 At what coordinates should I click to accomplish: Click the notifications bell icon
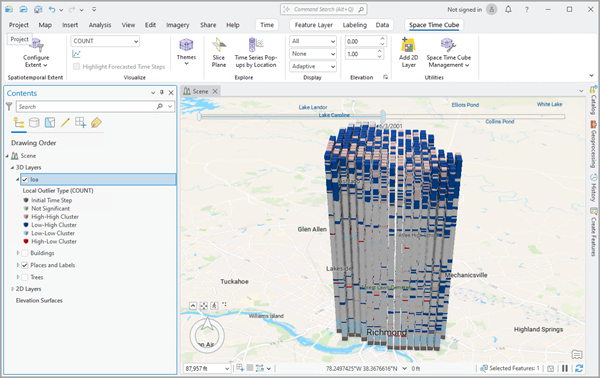click(508, 9)
